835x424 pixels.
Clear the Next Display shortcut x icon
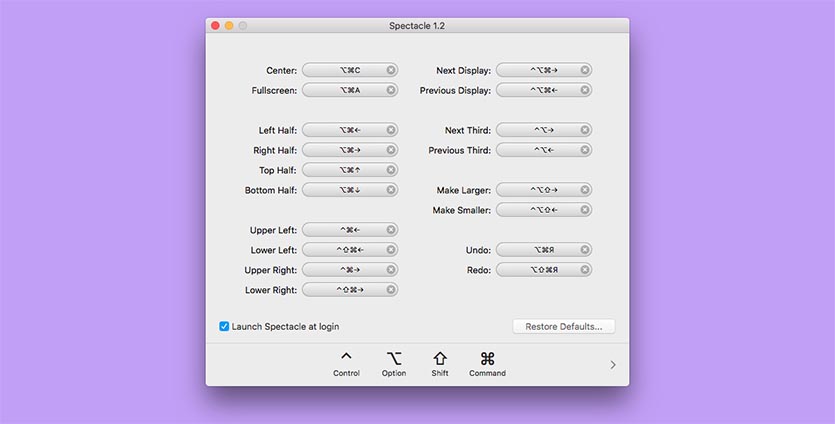pos(585,70)
